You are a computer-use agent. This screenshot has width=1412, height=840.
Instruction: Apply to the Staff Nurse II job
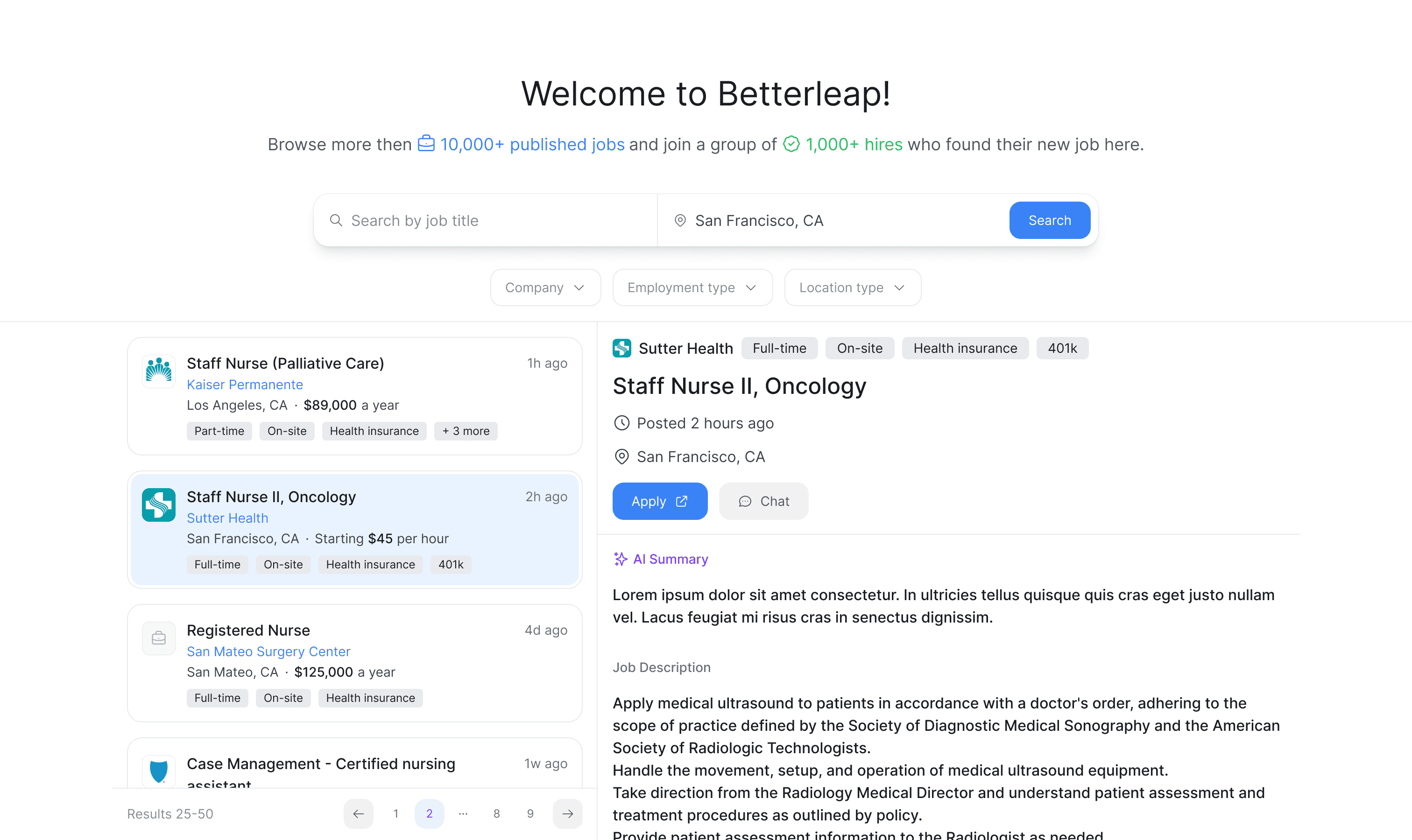tap(659, 502)
